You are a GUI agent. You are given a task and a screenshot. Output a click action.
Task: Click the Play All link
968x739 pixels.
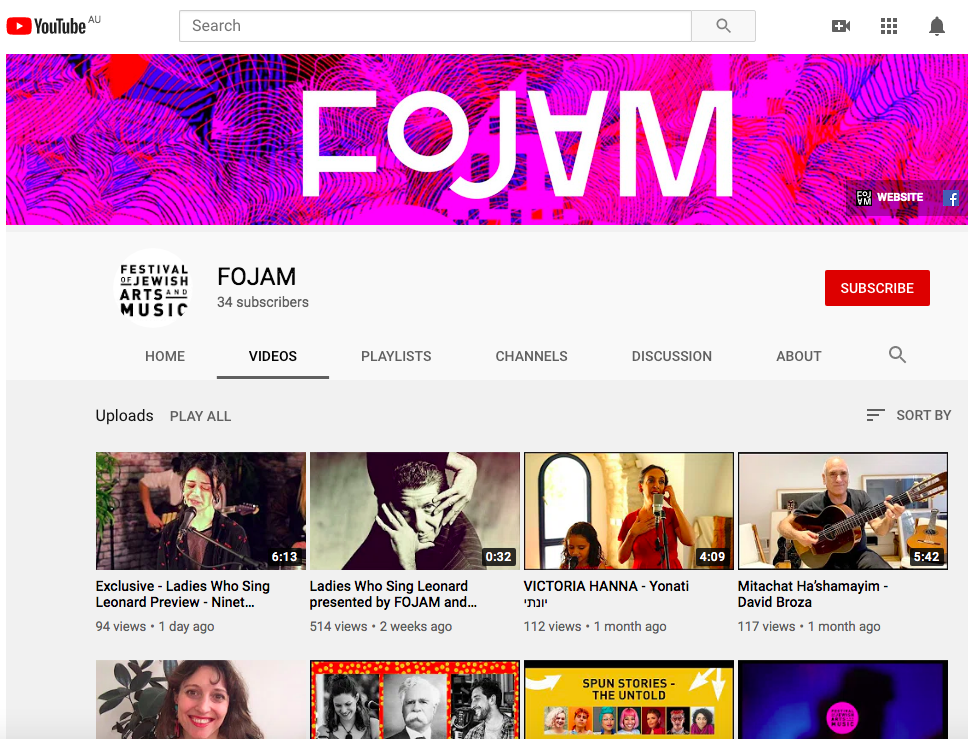pyautogui.click(x=200, y=416)
